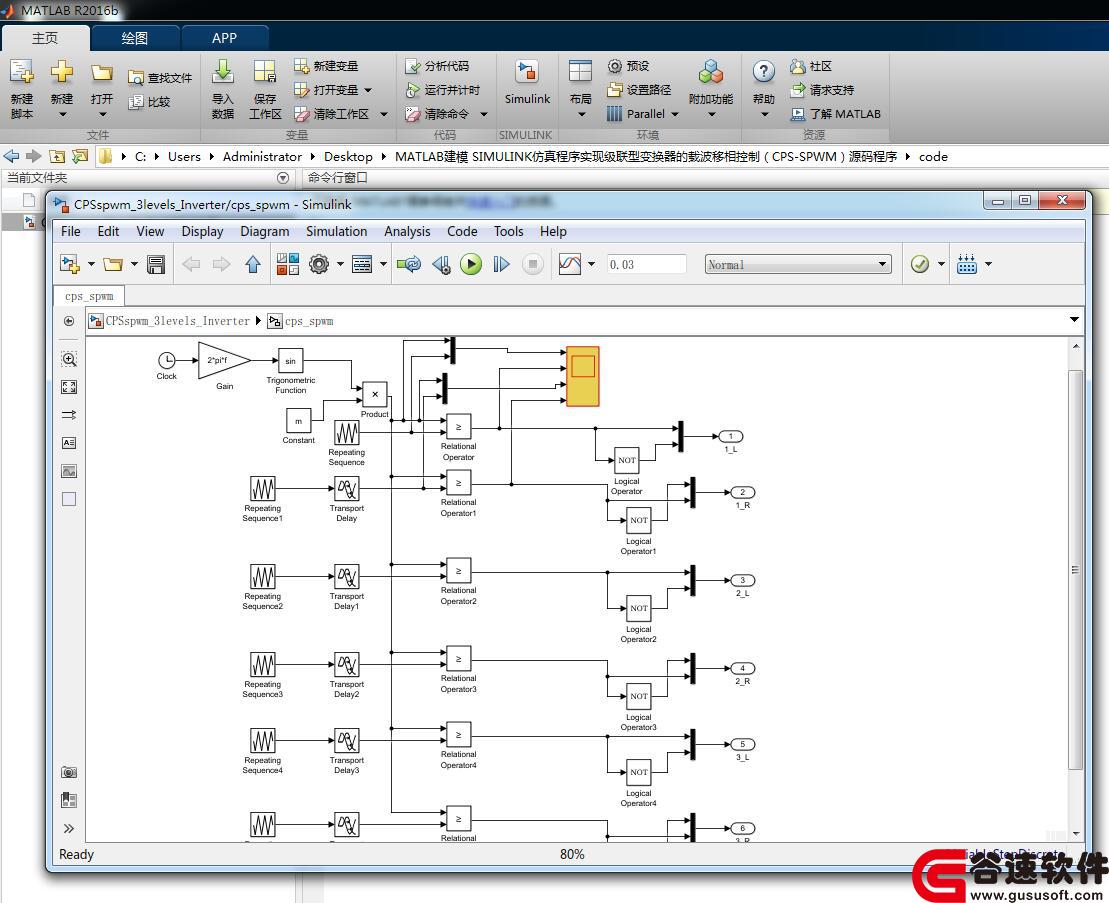This screenshot has width=1109, height=903.
Task: Open the Simulink Library Browser
Action: coord(288,264)
